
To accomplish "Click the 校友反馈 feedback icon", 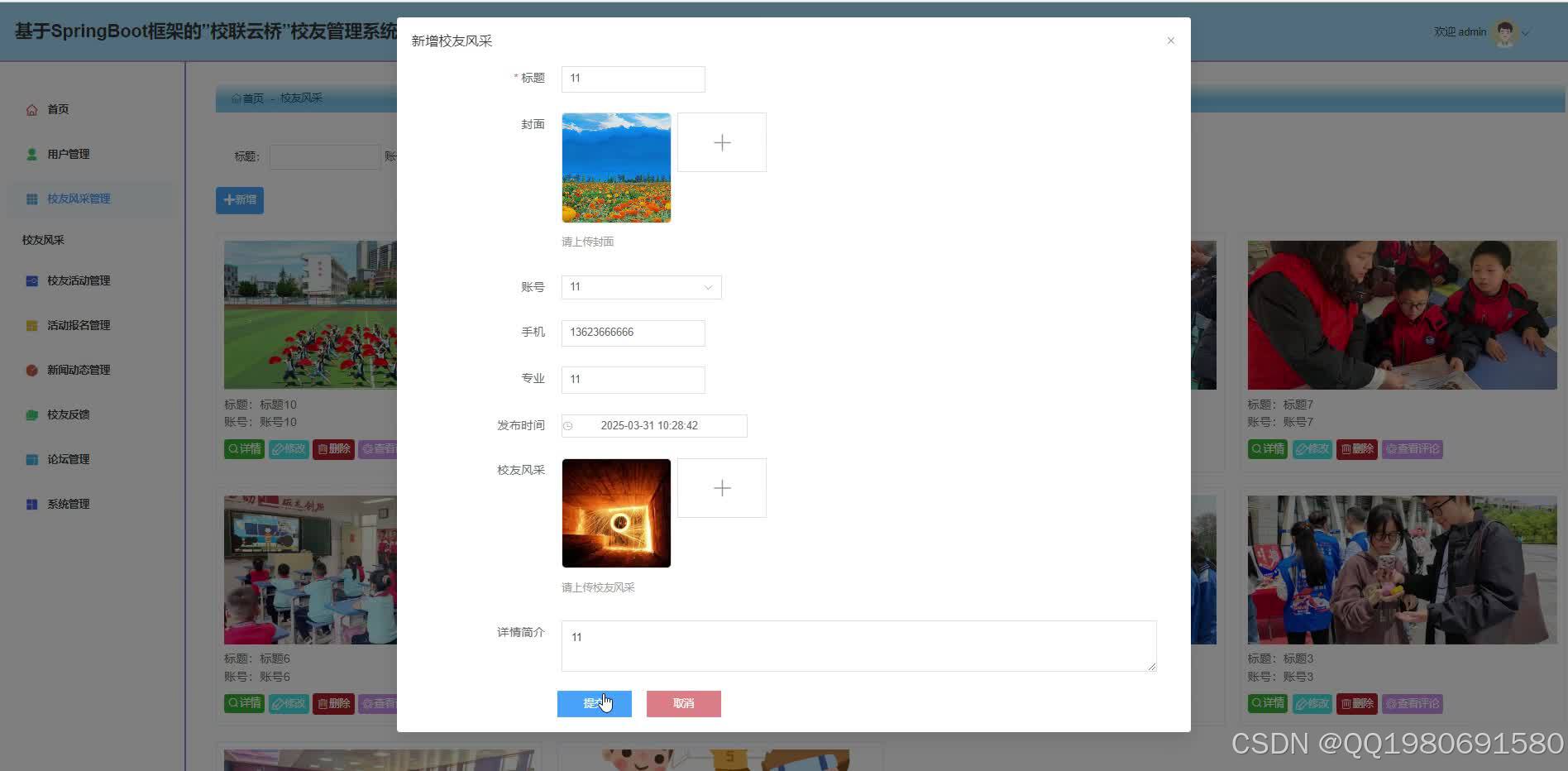I will 31,414.
